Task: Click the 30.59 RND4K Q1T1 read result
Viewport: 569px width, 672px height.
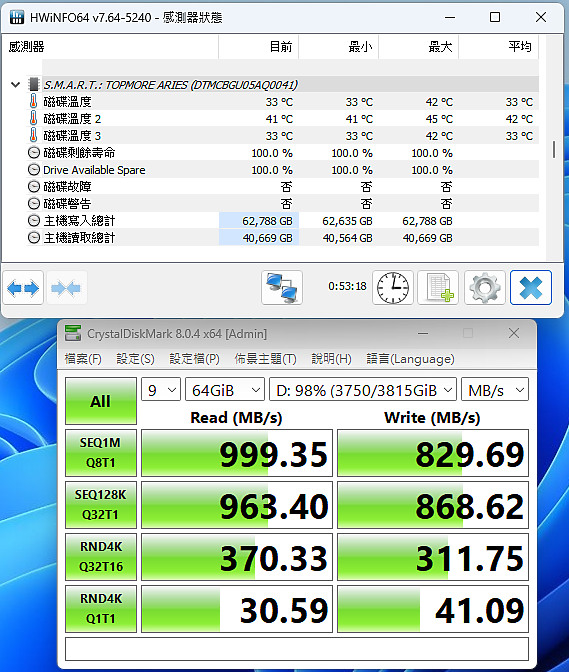Action: (237, 609)
